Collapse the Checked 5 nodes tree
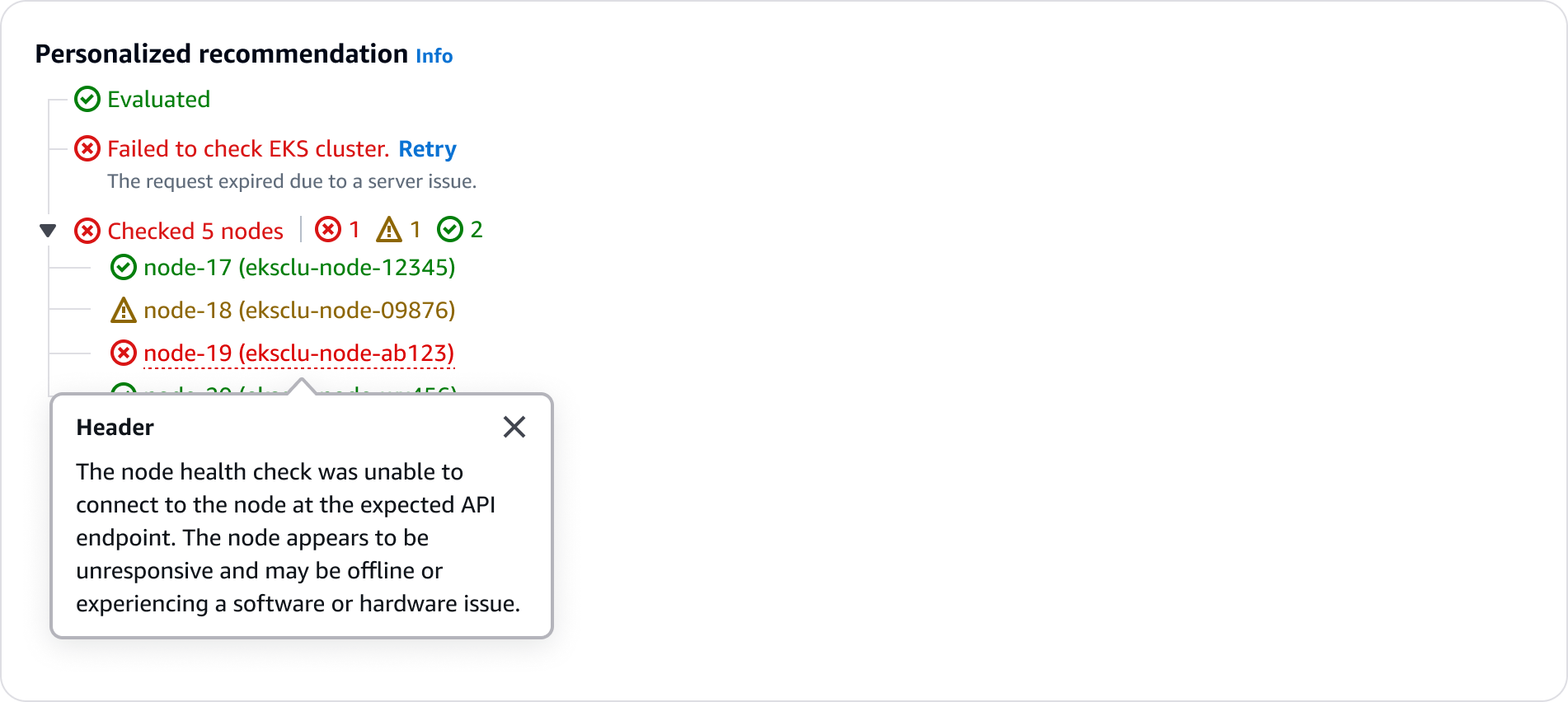Screen dimensions: 1568x702 (x=49, y=231)
